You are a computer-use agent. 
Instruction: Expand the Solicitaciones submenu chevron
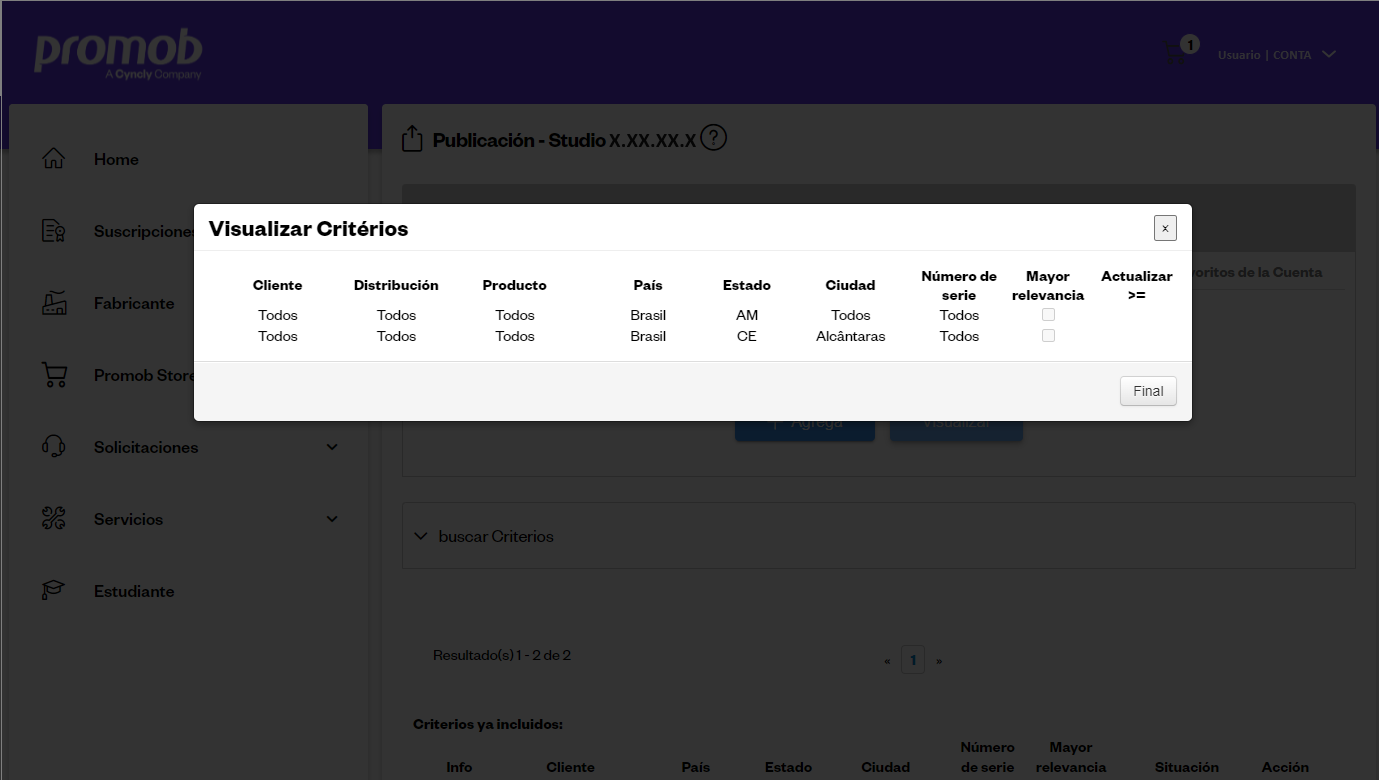tap(332, 447)
